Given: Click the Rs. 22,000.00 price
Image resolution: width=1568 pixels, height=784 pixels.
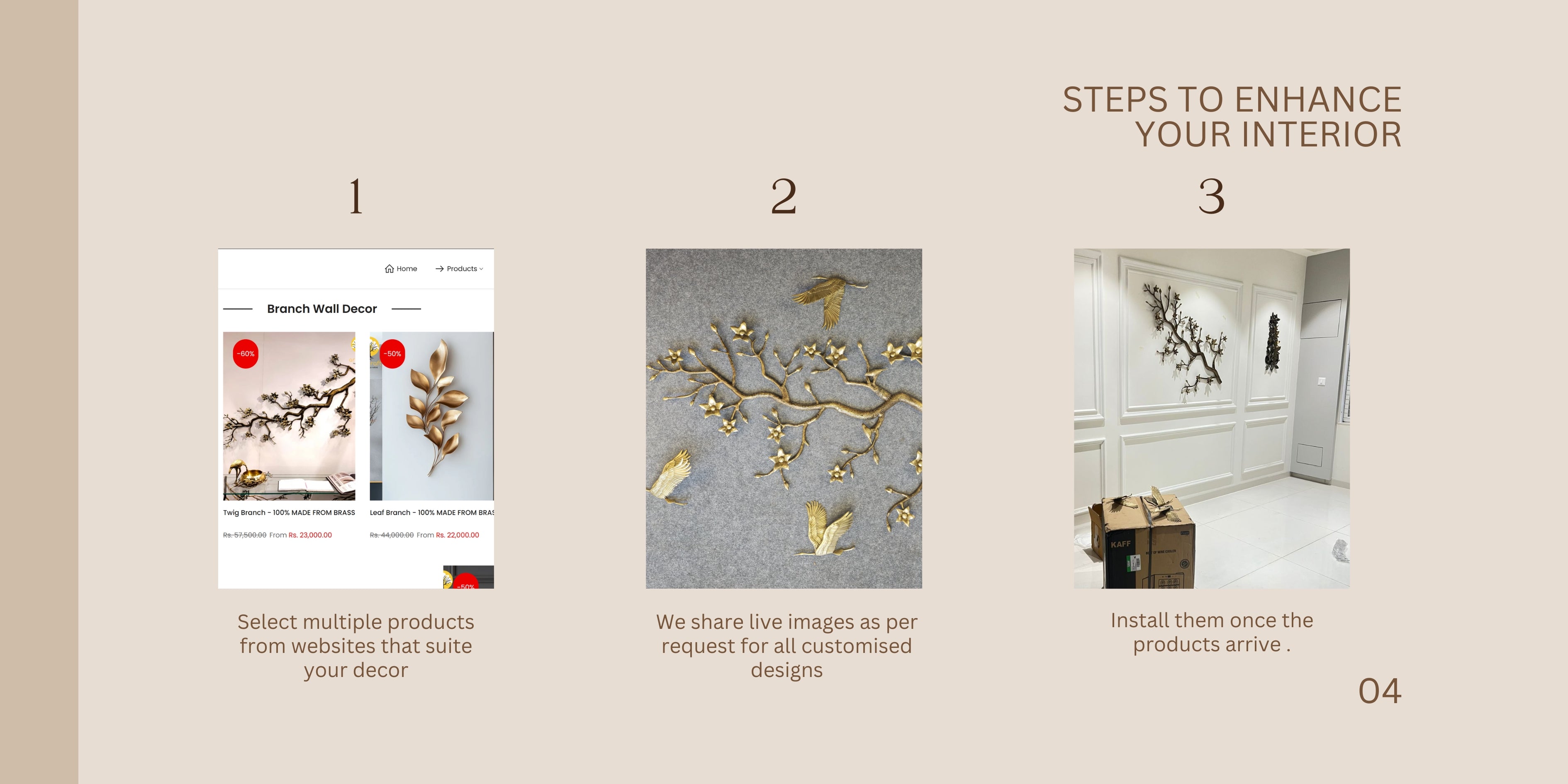Looking at the screenshot, I should pyautogui.click(x=457, y=535).
